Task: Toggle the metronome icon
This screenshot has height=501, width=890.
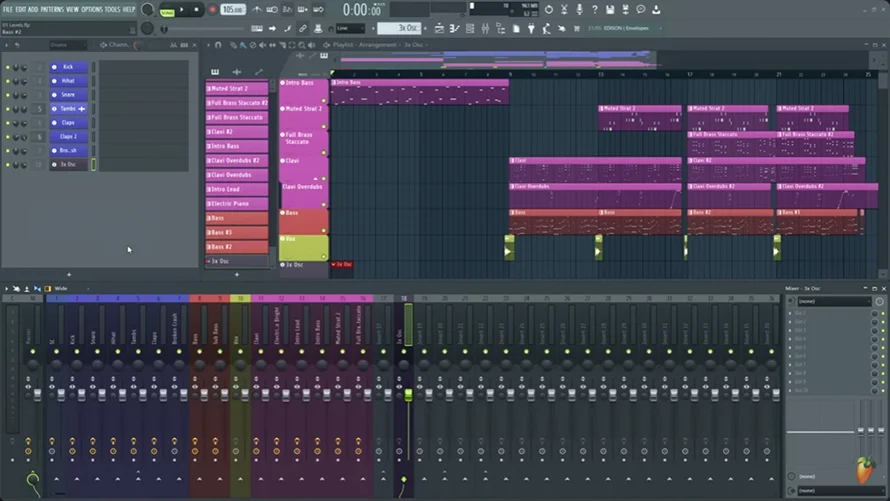Action: coord(257,10)
